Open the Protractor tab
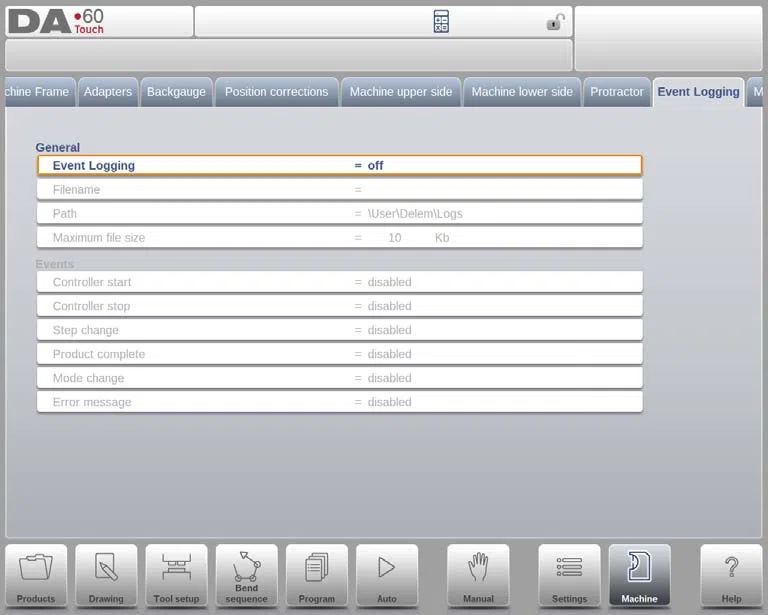 click(x=617, y=92)
